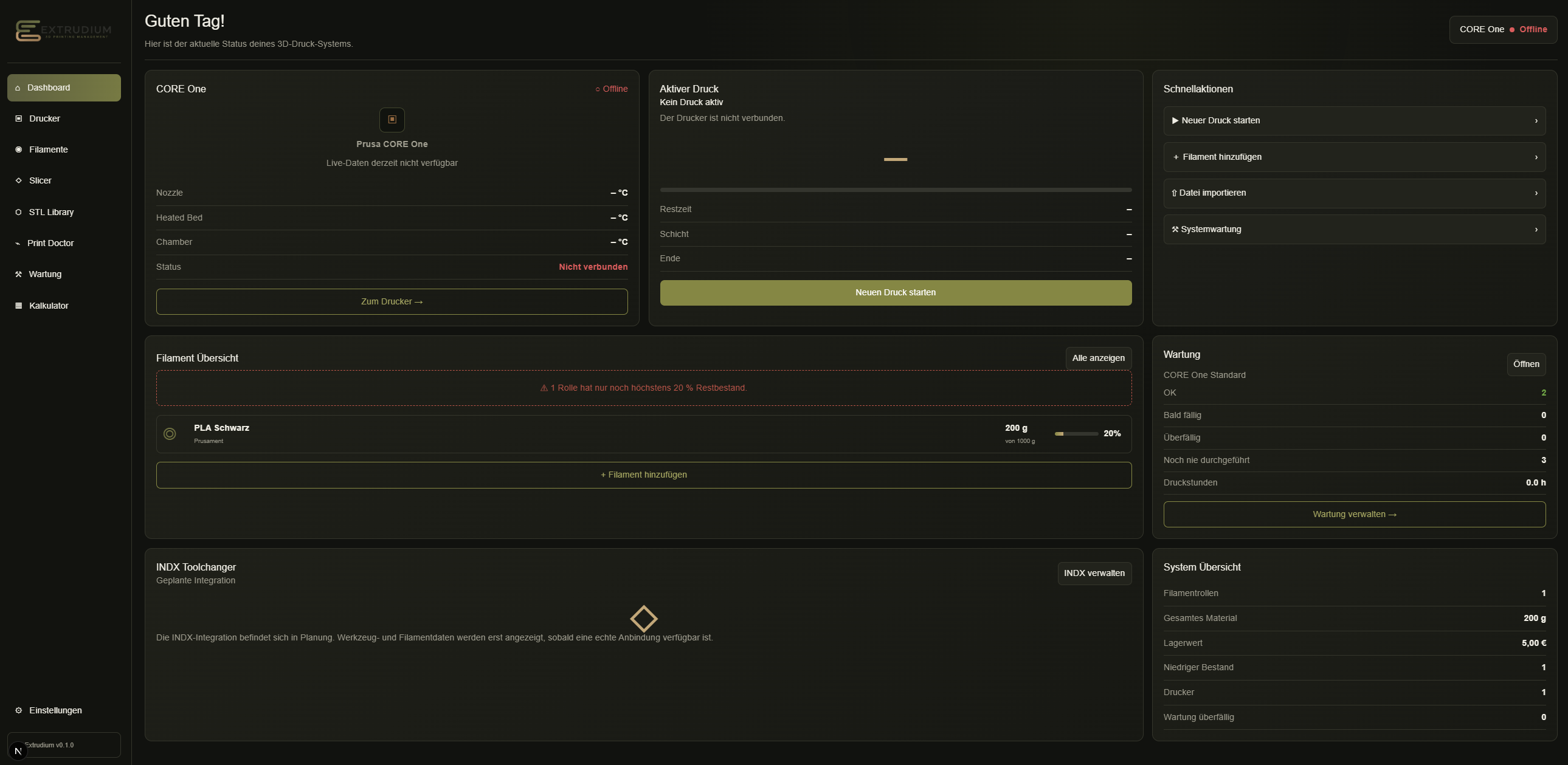This screenshot has width=1568, height=765.
Task: Click the Zum Drucker button
Action: [x=392, y=301]
